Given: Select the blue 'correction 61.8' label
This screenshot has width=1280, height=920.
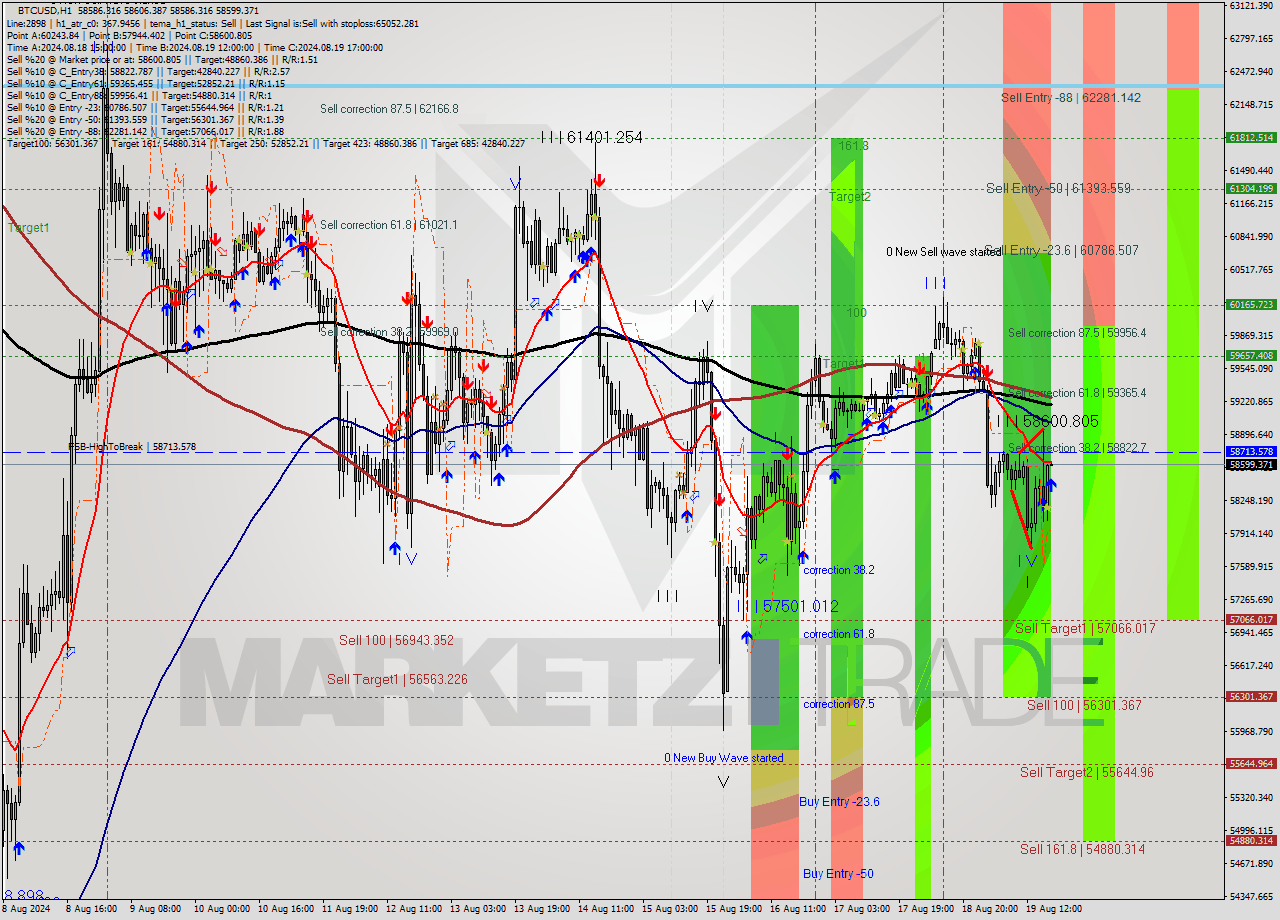Looking at the screenshot, I should pos(839,634).
